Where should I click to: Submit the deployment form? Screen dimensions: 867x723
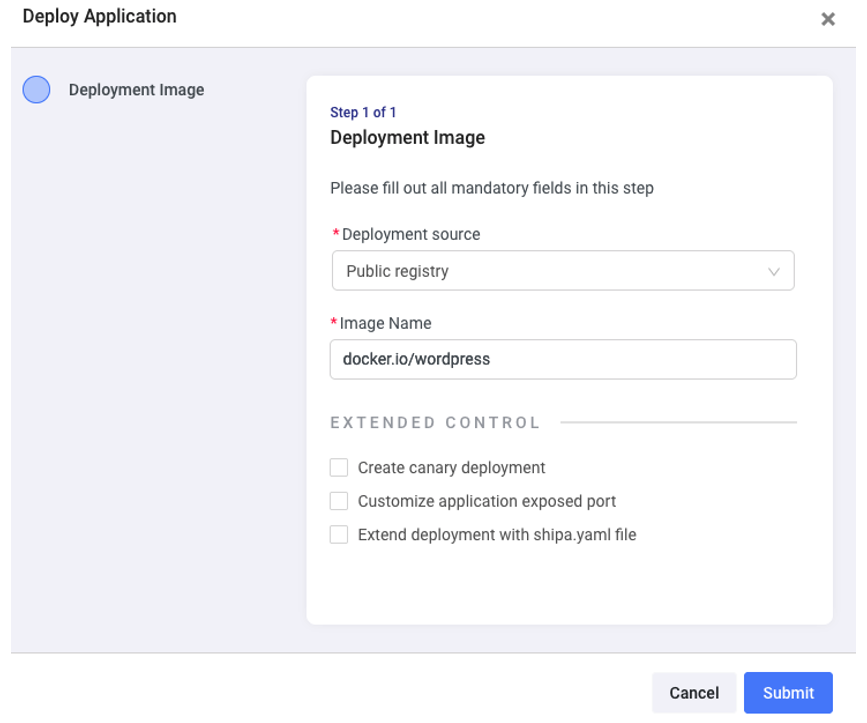pos(788,692)
